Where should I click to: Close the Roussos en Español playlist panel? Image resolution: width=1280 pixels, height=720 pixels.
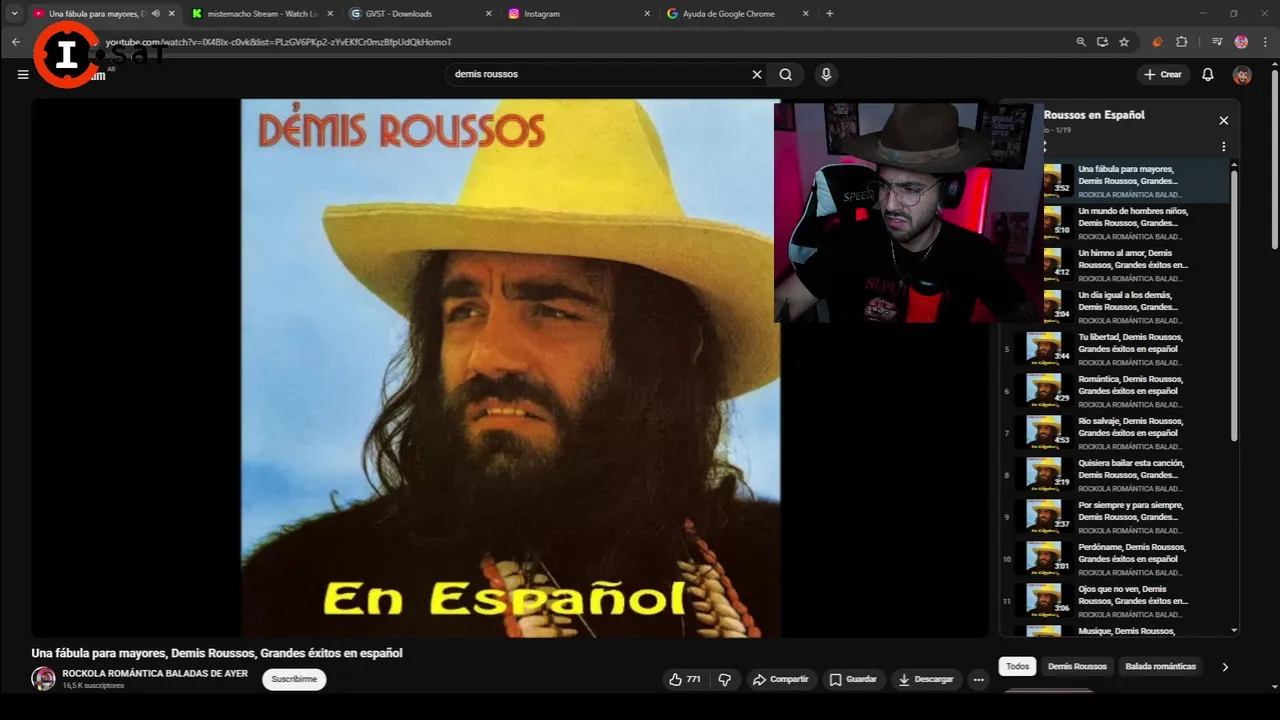pyautogui.click(x=1223, y=120)
